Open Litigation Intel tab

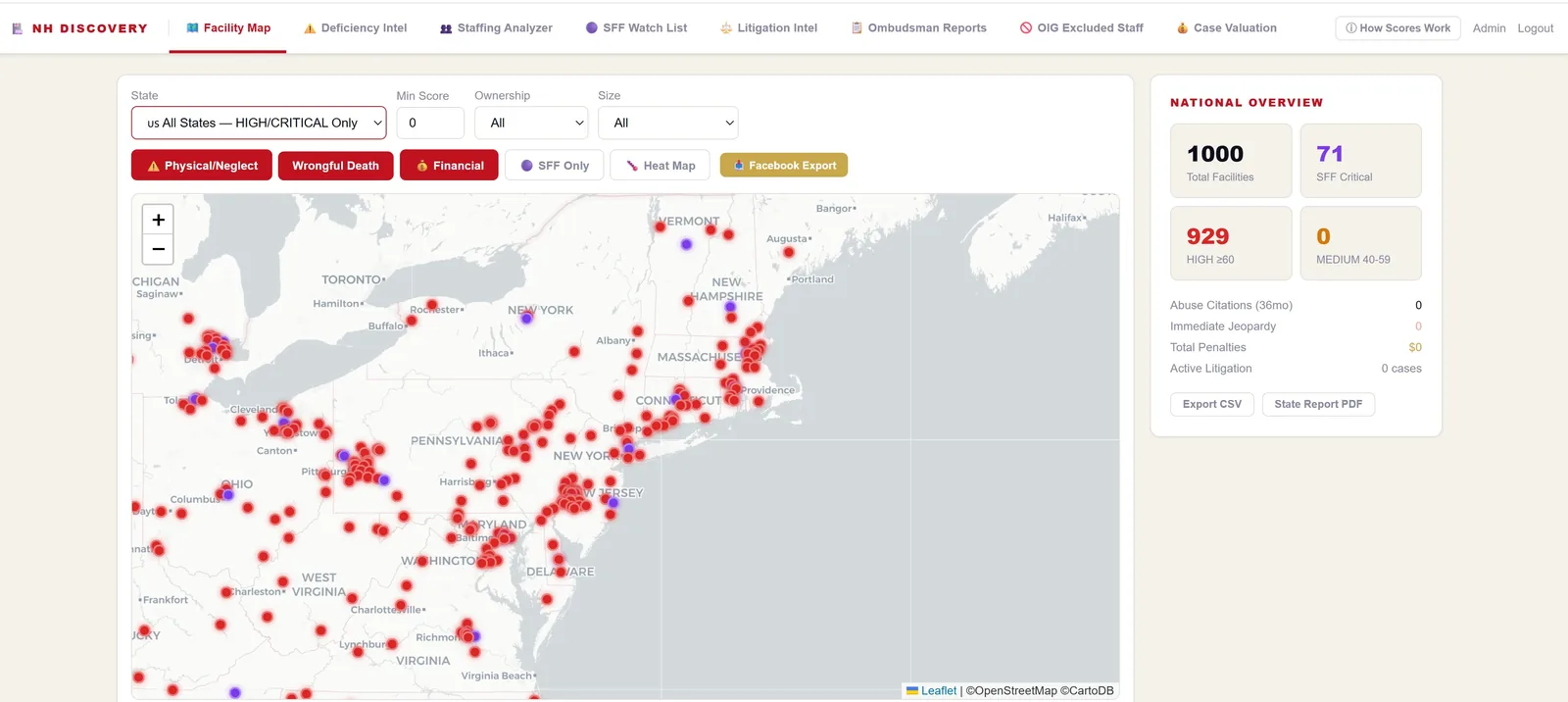(x=768, y=28)
